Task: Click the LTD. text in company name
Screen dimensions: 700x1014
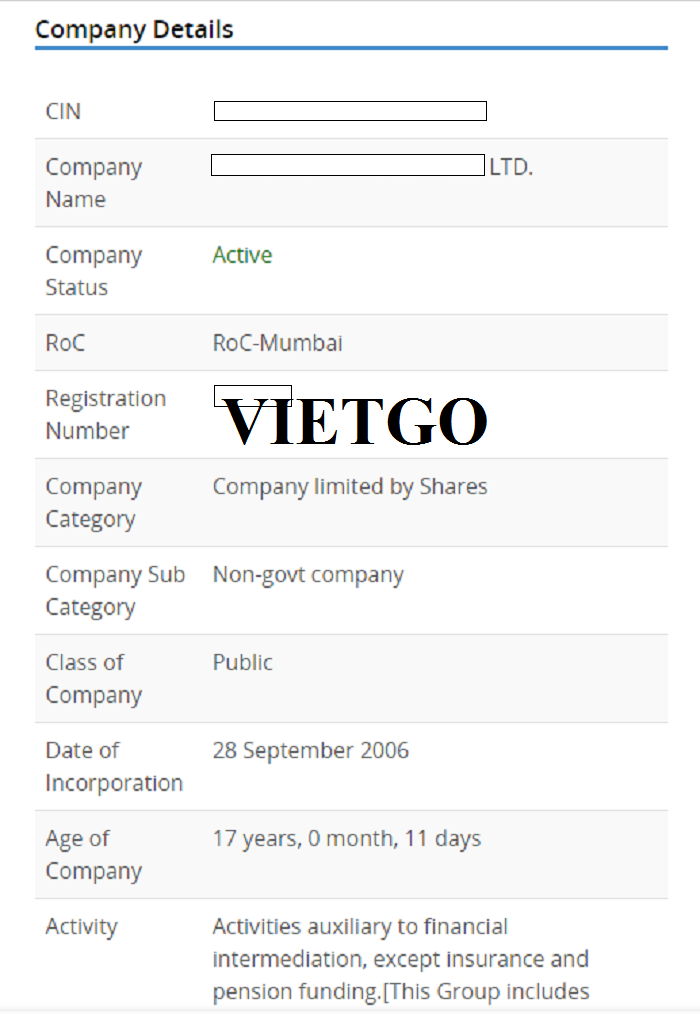Action: (x=511, y=167)
